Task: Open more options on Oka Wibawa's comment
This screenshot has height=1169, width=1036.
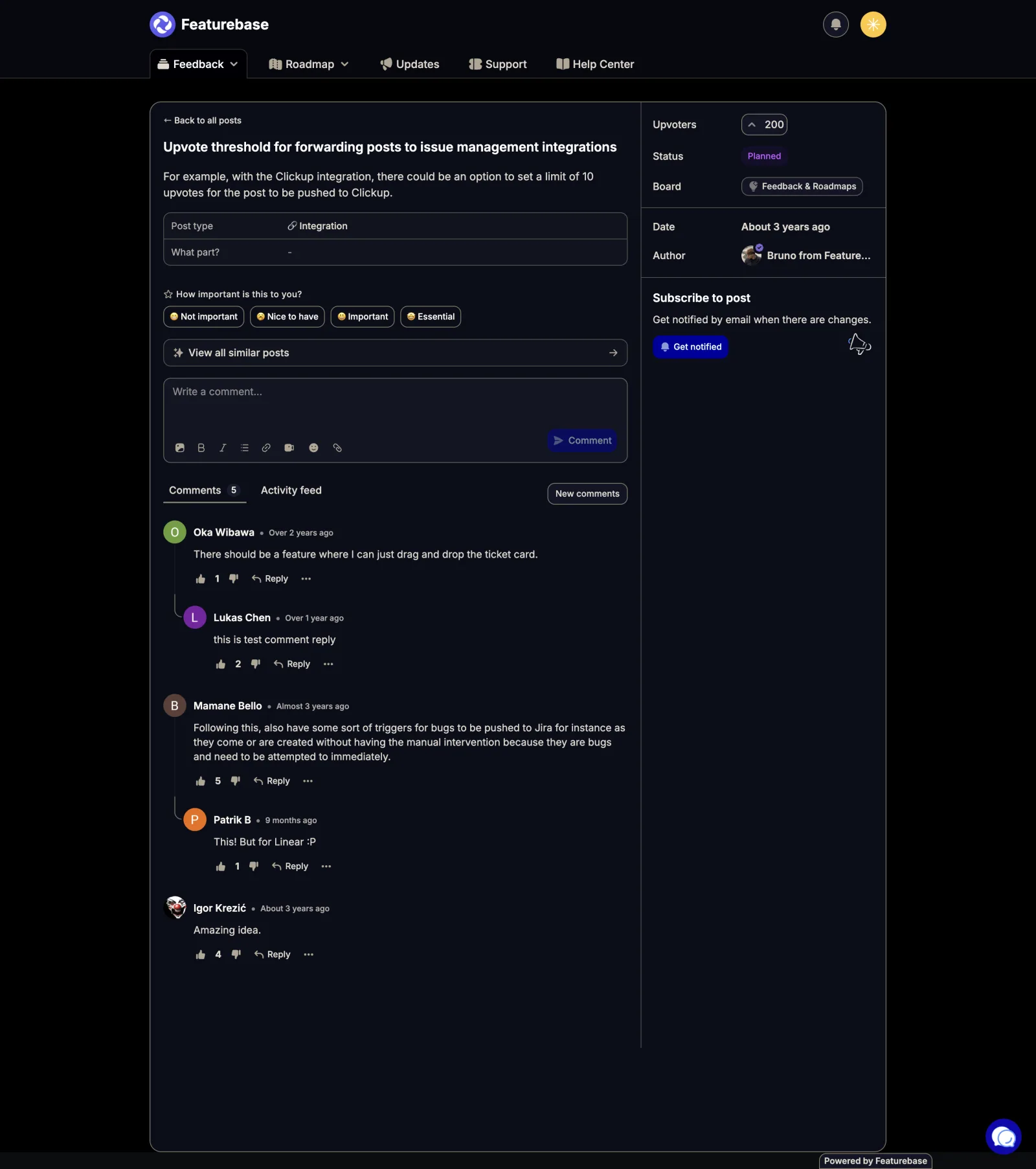Action: click(x=306, y=579)
